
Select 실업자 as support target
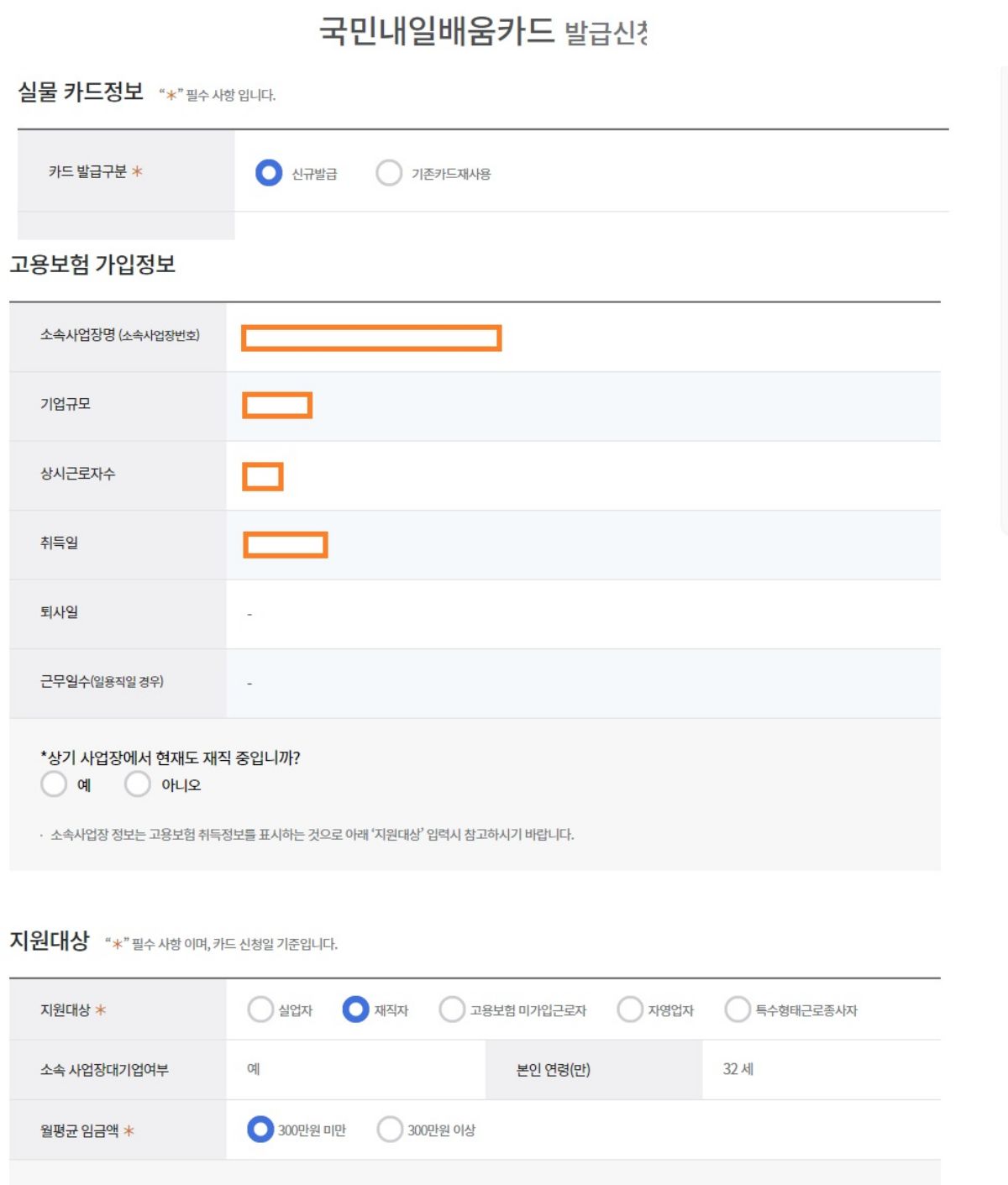[x=260, y=1009]
